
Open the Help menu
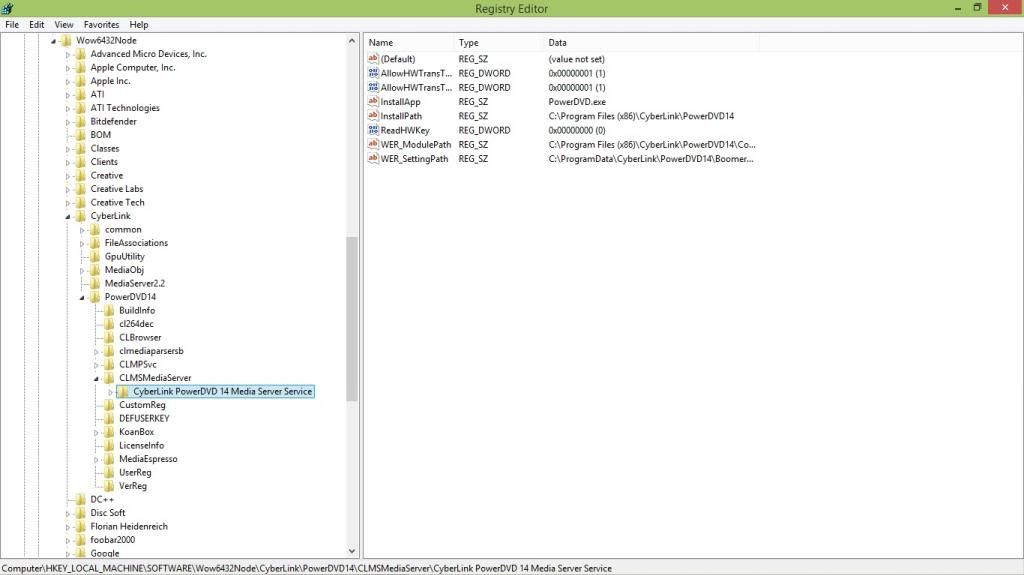pyautogui.click(x=138, y=25)
